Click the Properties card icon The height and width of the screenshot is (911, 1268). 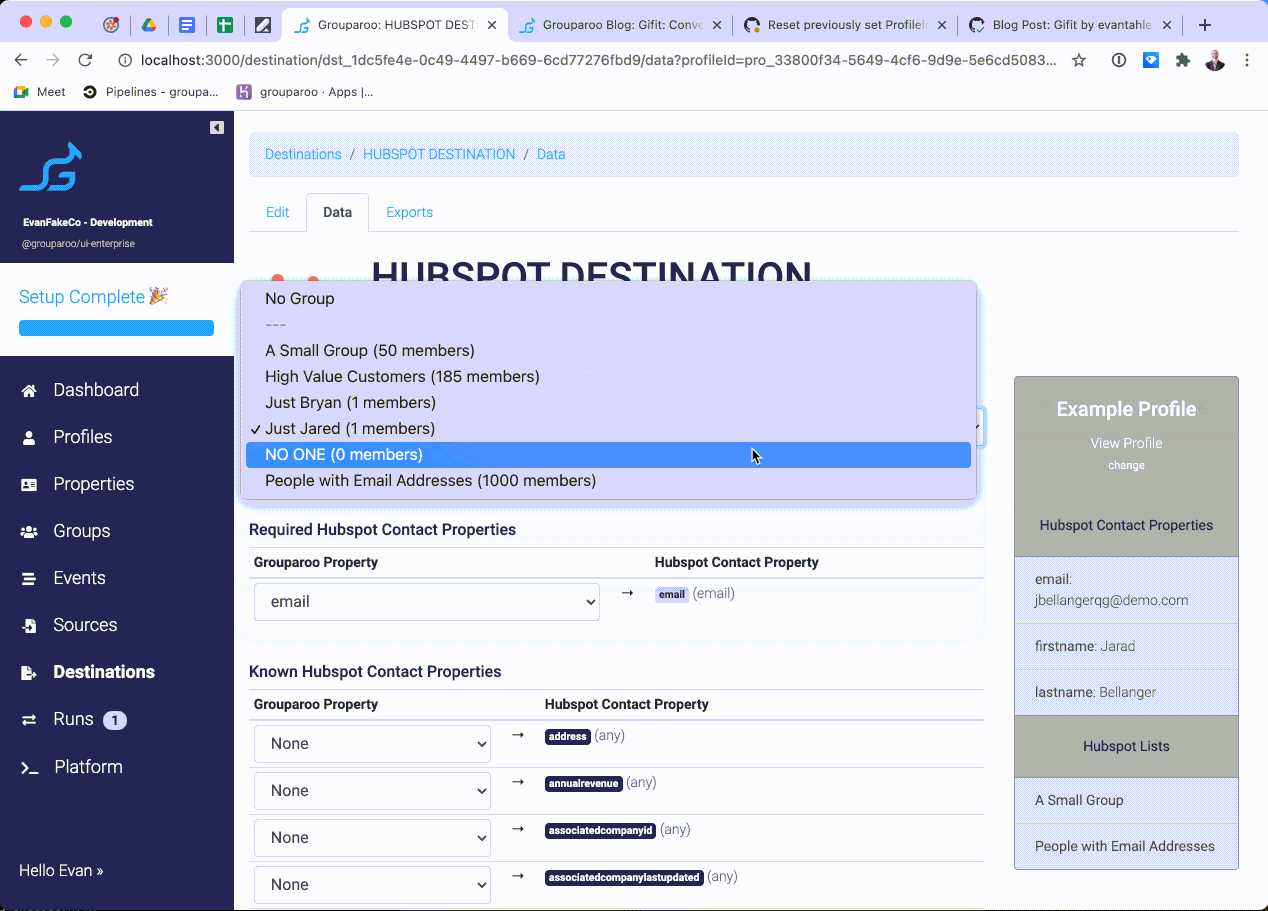click(x=29, y=485)
